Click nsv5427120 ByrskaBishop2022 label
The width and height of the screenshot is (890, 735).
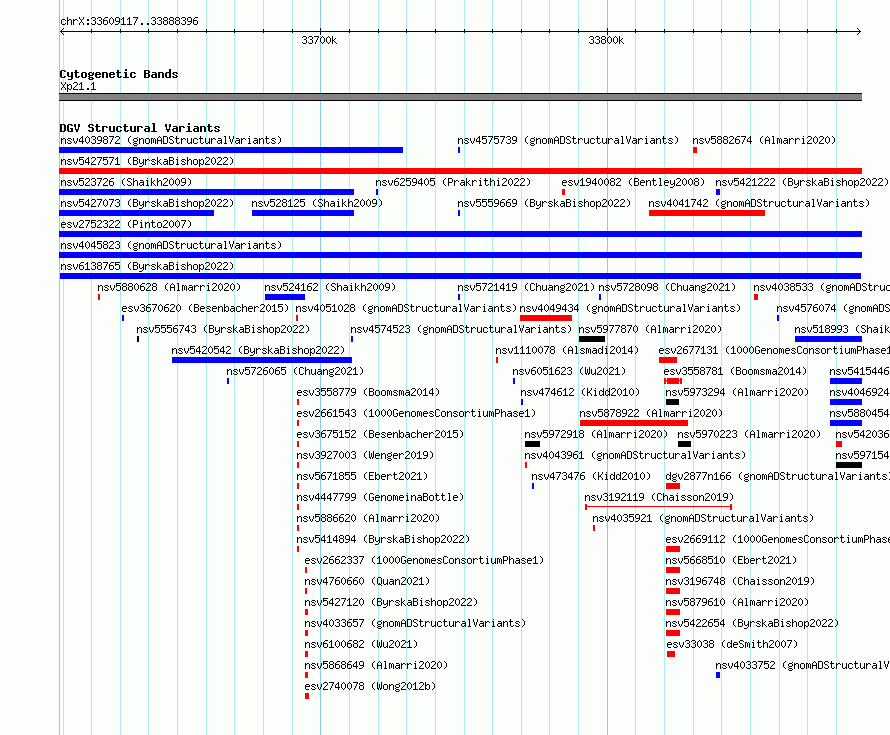(x=391, y=602)
